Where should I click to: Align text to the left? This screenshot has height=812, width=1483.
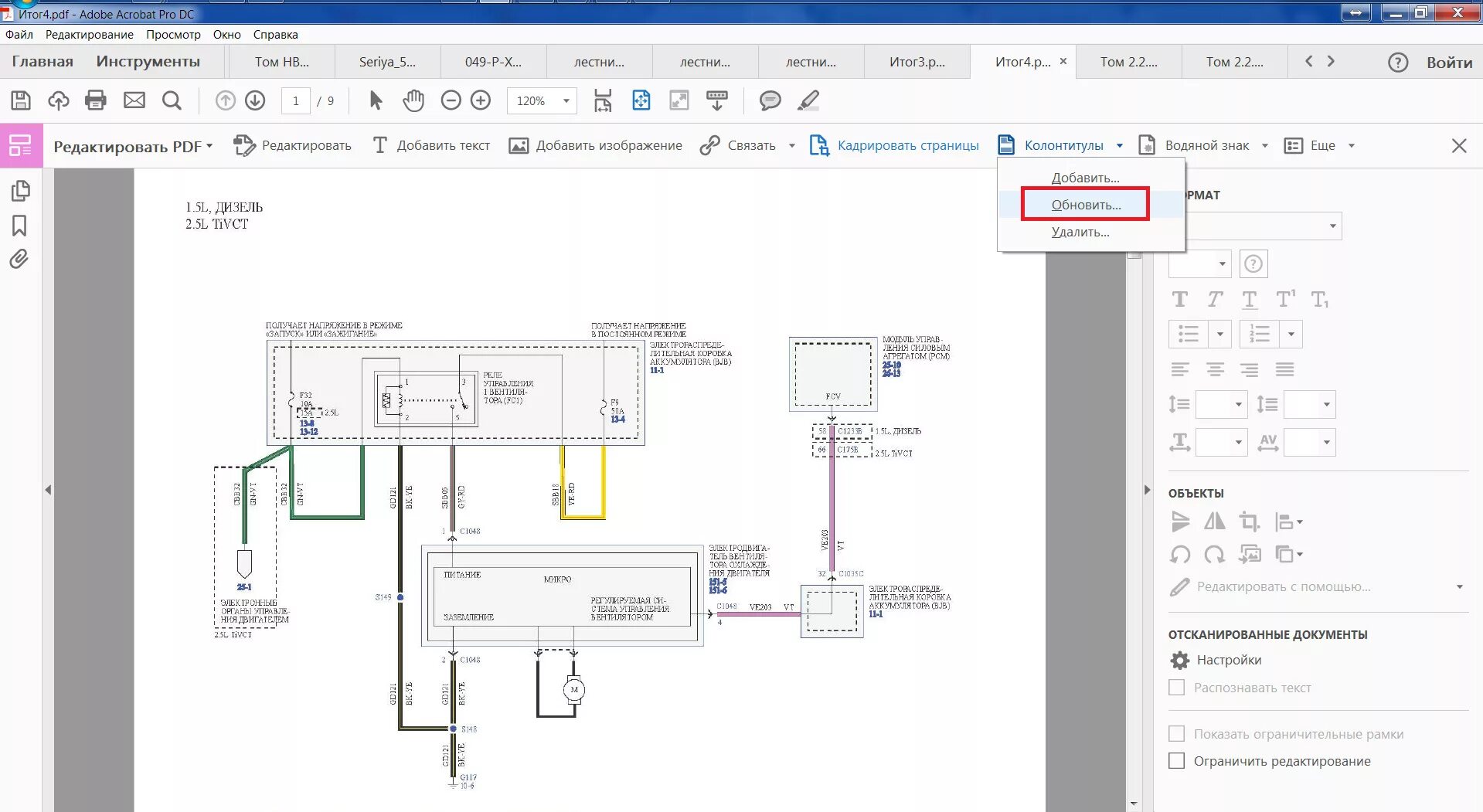pyautogui.click(x=1180, y=369)
